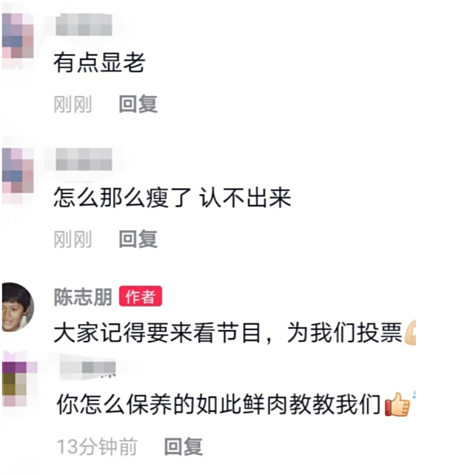Click blurred username above 你怎么保养的

coord(88,369)
